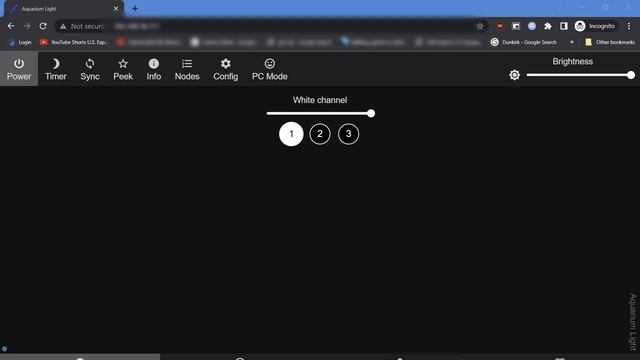Click the Sync button
Image resolution: width=640 pixels, height=360 pixels.
(x=90, y=69)
